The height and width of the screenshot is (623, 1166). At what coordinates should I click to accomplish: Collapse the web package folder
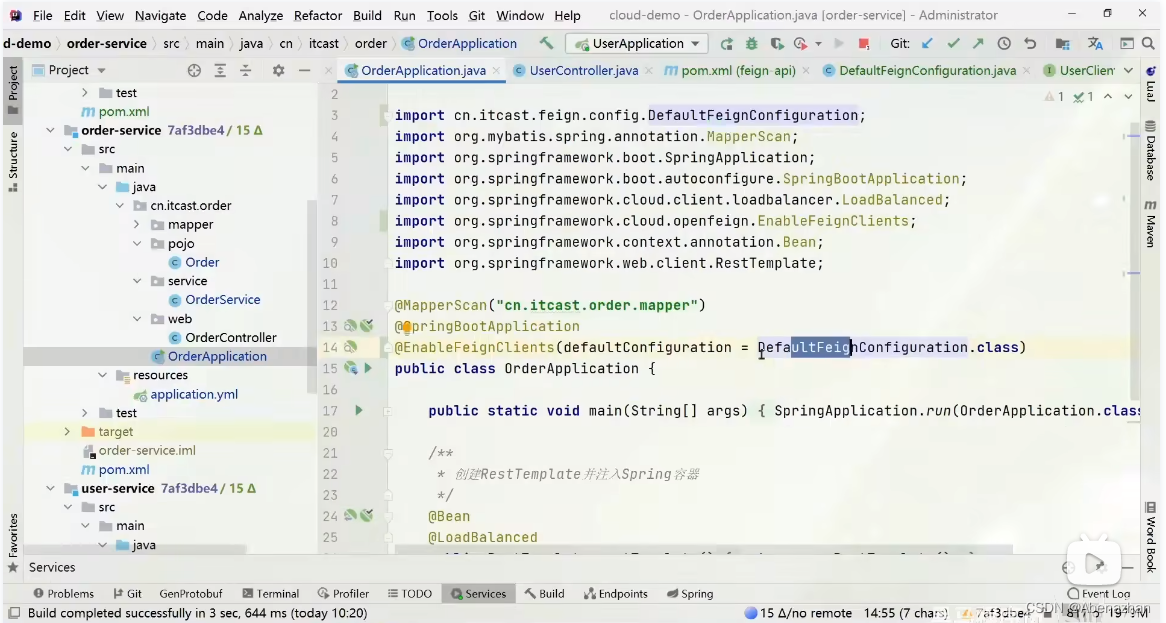click(x=137, y=318)
